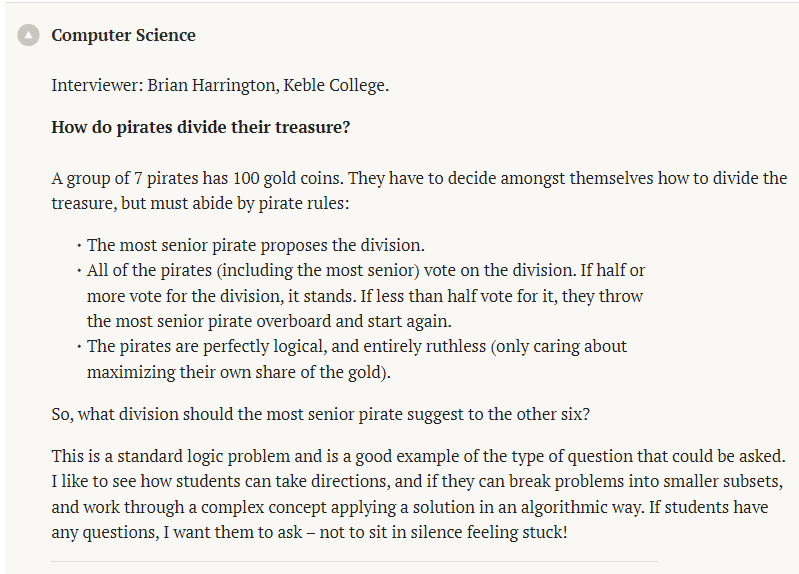Click the bullet dot before 'The pirates are perfectly logical'
The height and width of the screenshot is (574, 799).
click(79, 346)
